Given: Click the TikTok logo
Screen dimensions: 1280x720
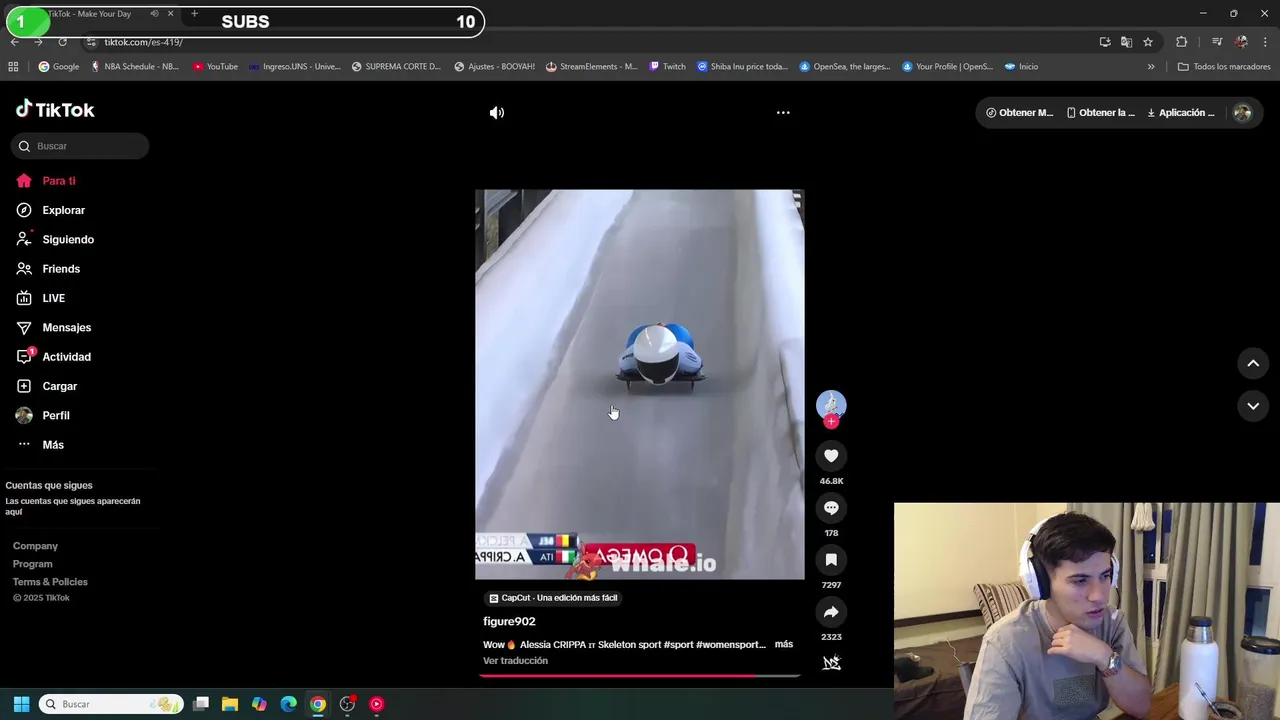Looking at the screenshot, I should tap(55, 109).
